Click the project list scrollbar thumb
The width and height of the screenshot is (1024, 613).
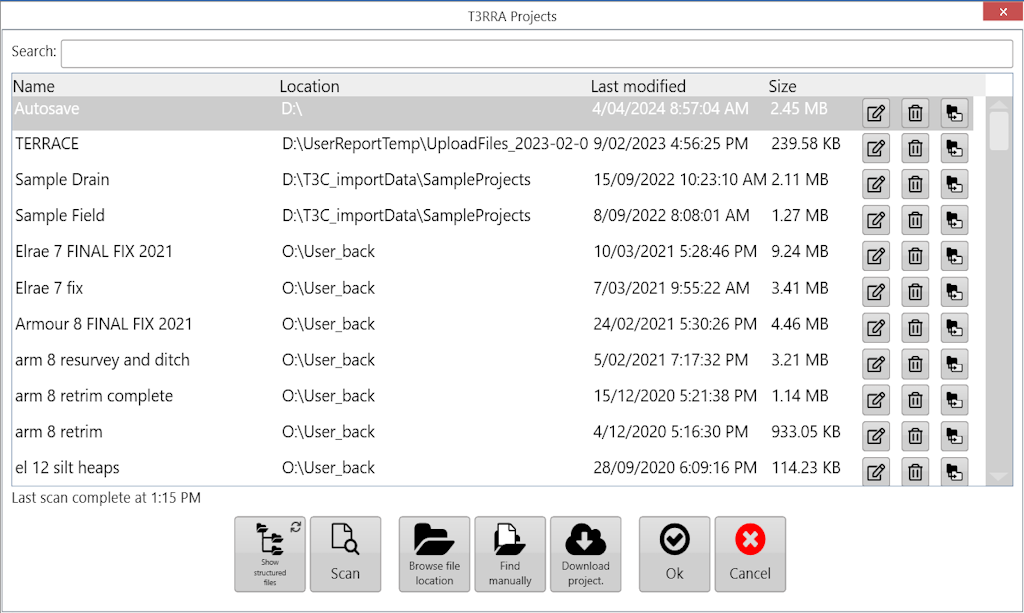pyautogui.click(x=999, y=131)
